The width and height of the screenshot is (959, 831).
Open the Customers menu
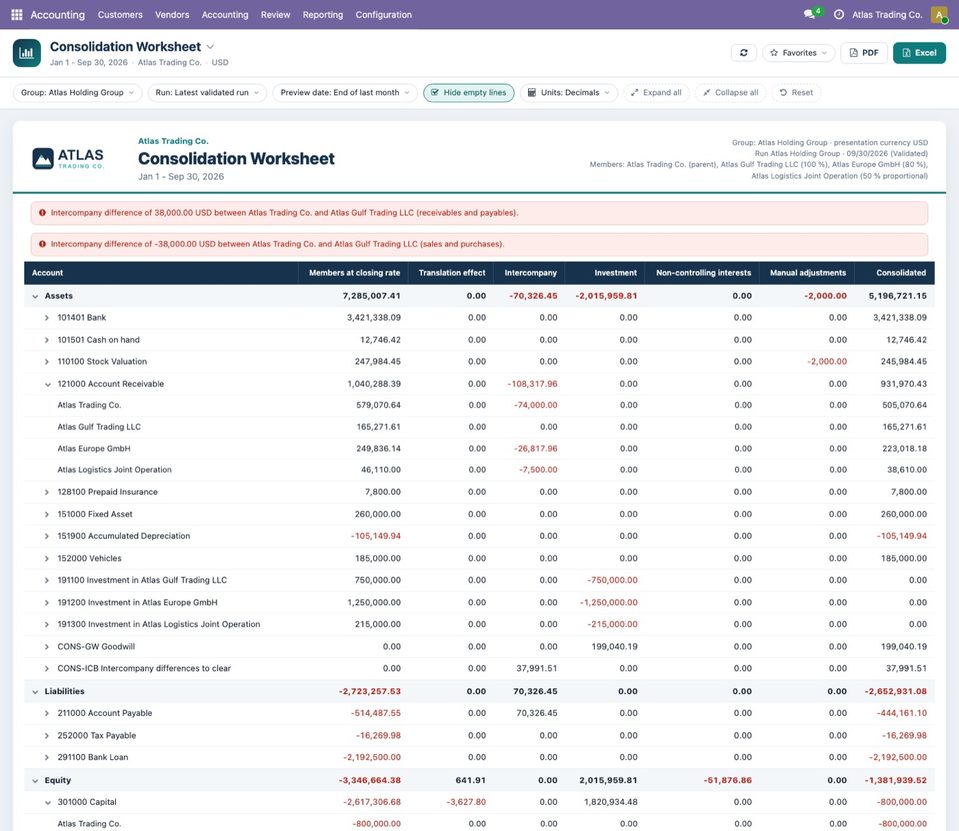(120, 15)
